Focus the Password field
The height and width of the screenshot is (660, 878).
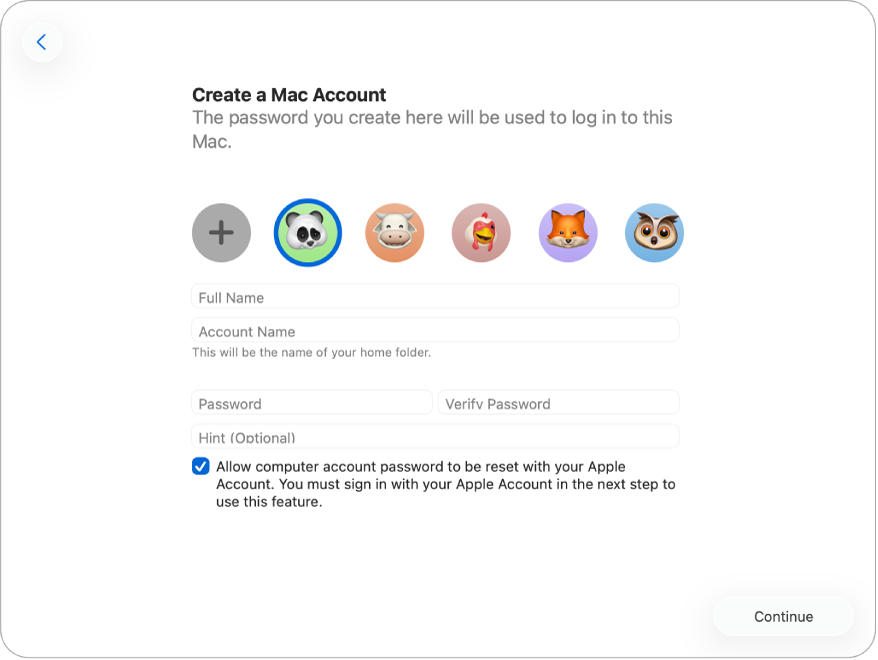(311, 402)
